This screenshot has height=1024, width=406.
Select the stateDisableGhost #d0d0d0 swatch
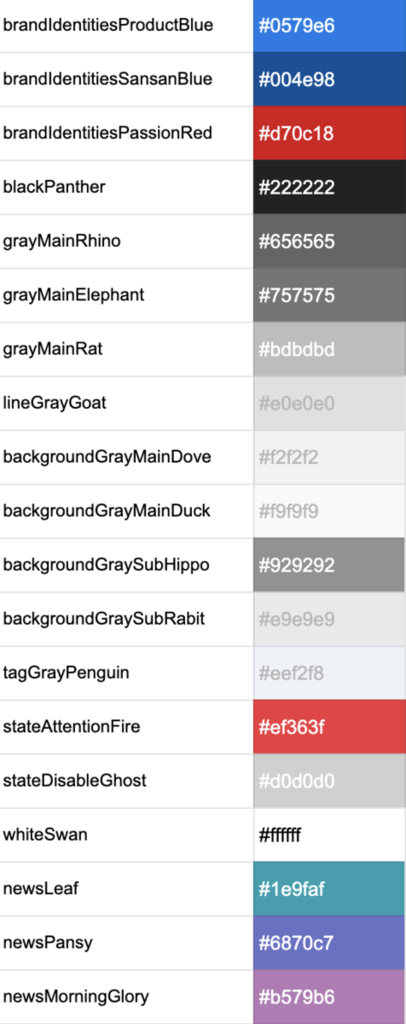pyautogui.click(x=330, y=781)
